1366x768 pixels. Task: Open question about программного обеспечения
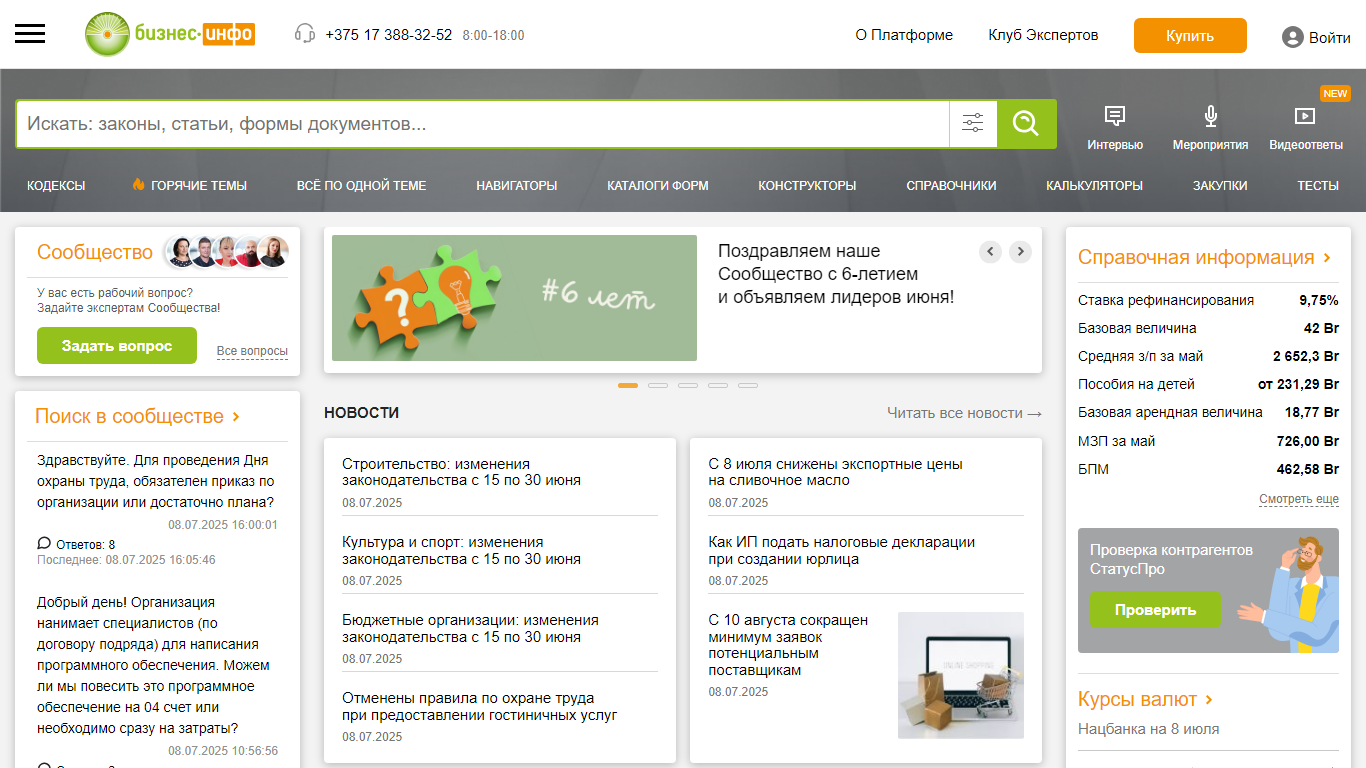[153, 665]
